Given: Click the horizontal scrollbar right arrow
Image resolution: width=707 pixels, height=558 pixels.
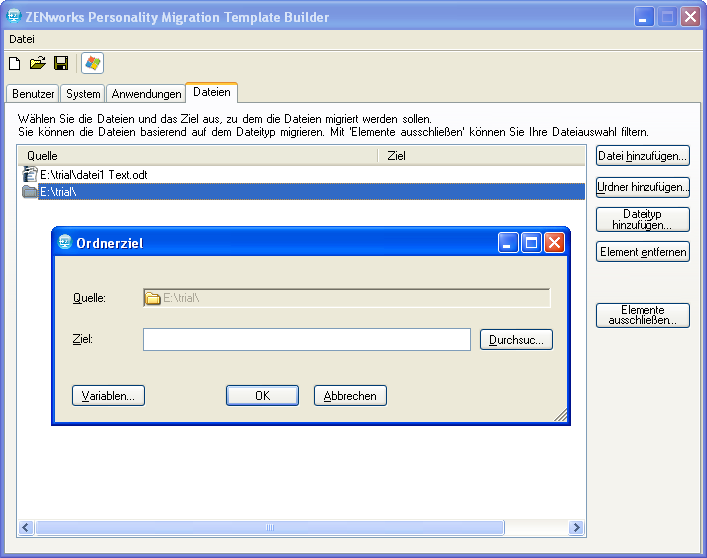Looking at the screenshot, I should pyautogui.click(x=576, y=527).
